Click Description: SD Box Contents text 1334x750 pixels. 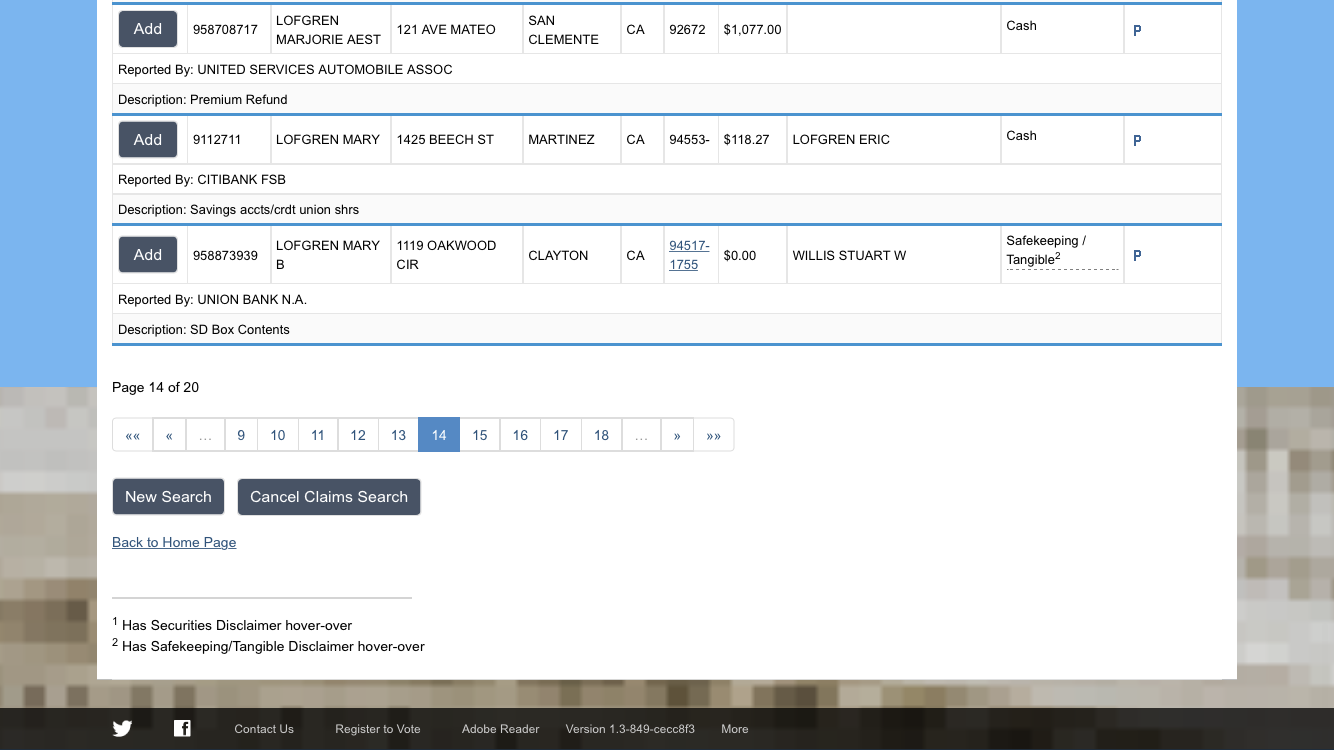coord(204,330)
